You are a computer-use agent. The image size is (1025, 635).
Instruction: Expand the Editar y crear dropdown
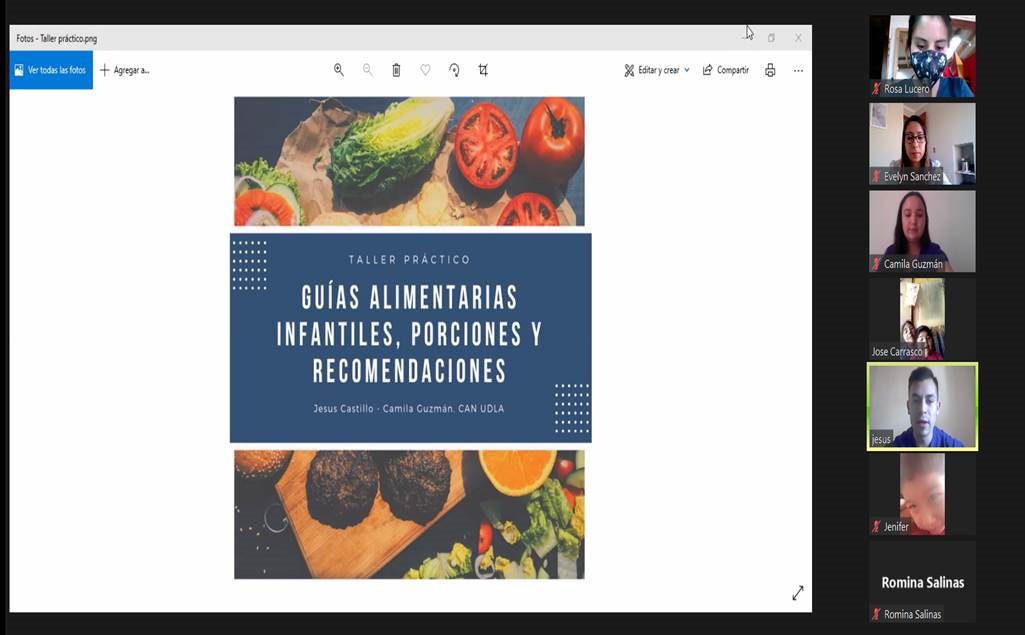[x=657, y=70]
